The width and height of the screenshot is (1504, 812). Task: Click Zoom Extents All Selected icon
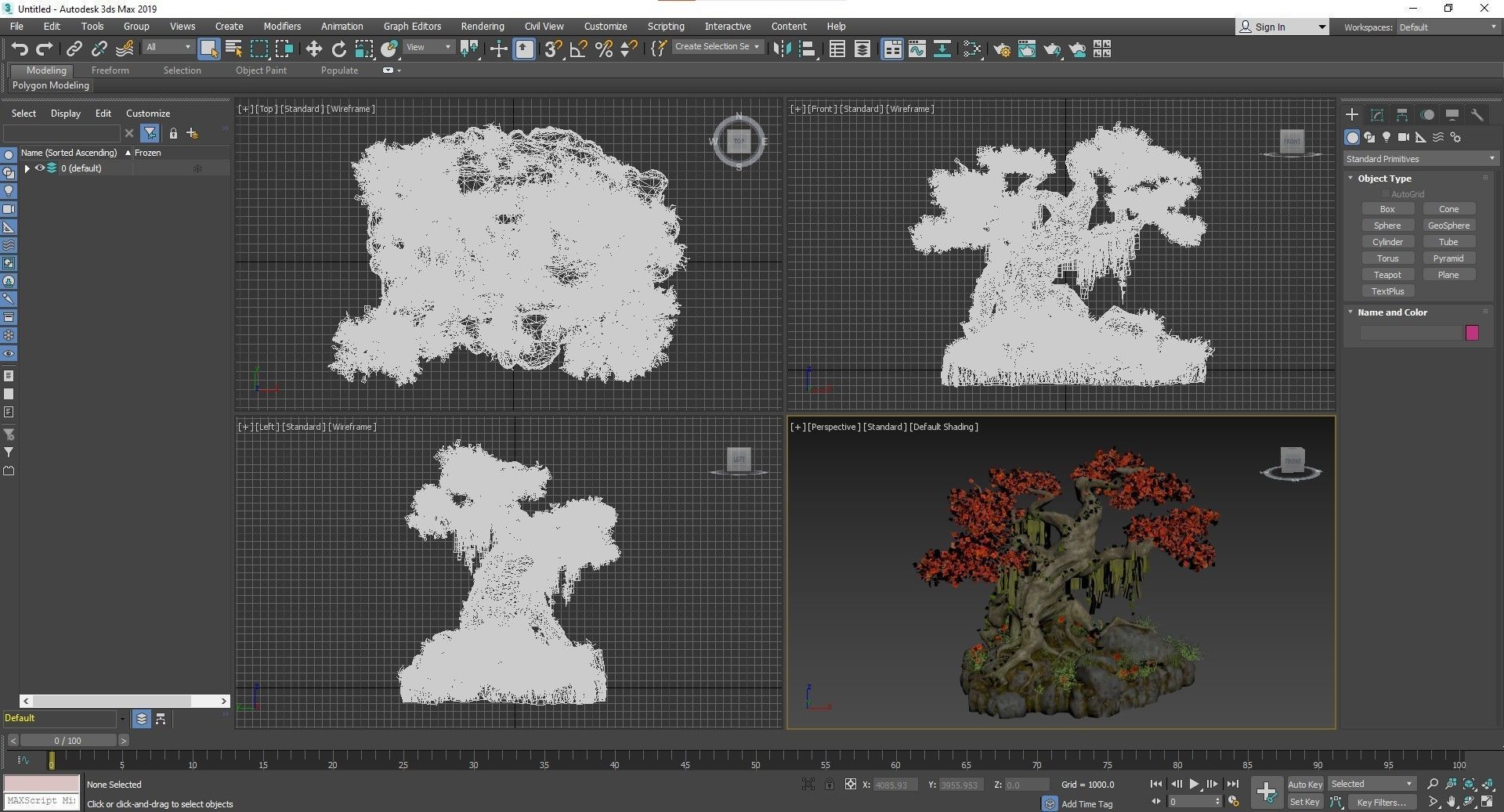(x=1487, y=784)
